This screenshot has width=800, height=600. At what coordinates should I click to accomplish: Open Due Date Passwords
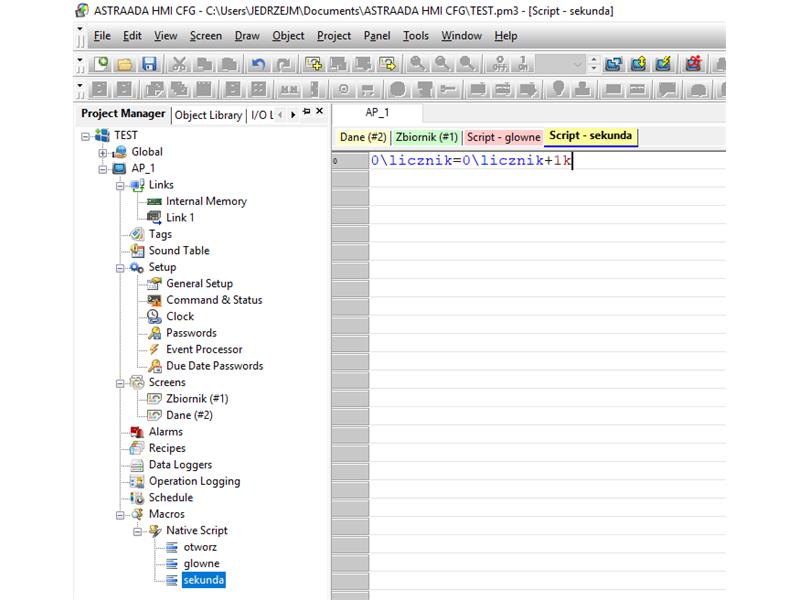pyautogui.click(x=215, y=366)
